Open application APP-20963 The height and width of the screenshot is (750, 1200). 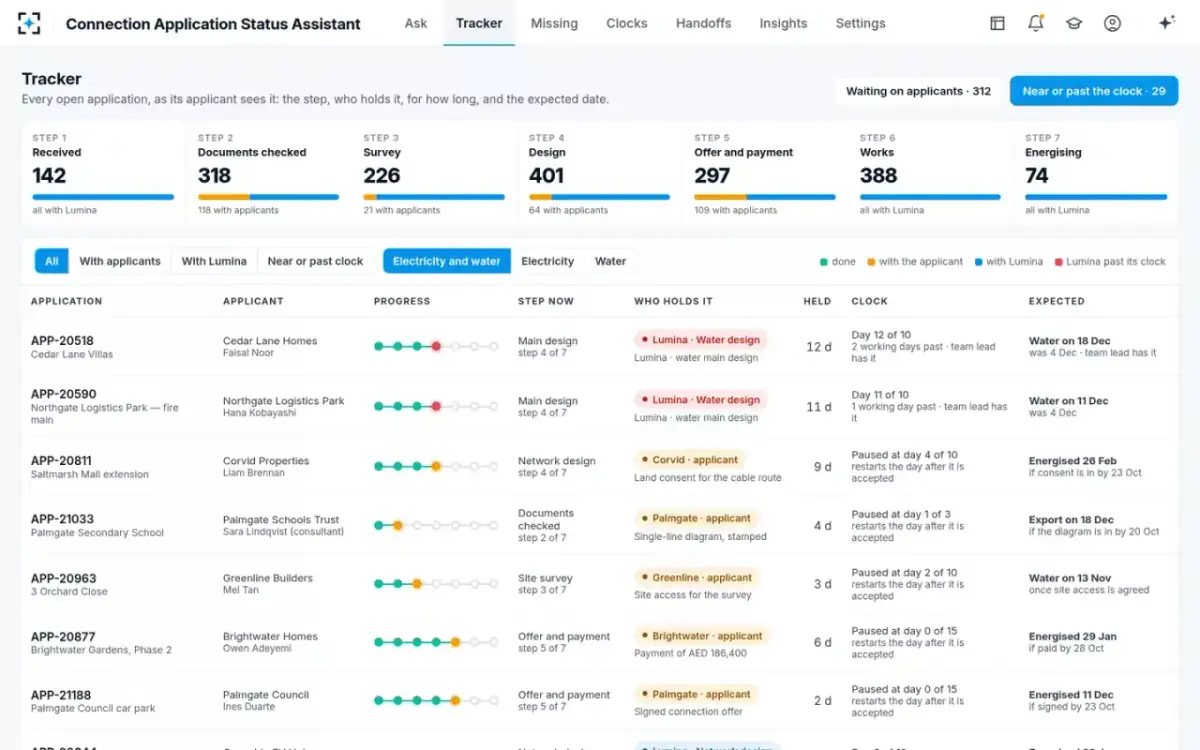63,578
